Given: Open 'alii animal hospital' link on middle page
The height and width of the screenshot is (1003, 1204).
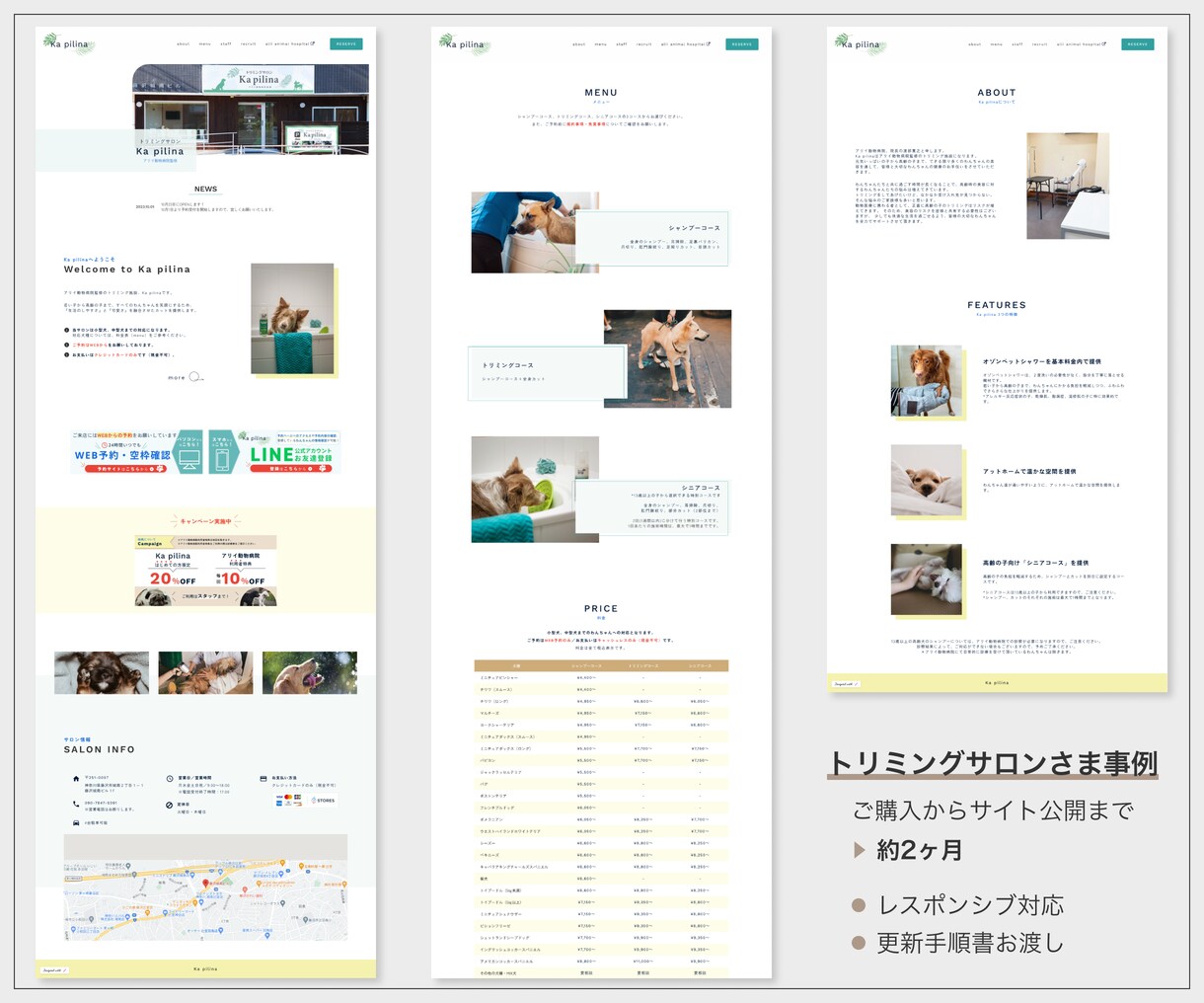Looking at the screenshot, I should pyautogui.click(x=685, y=43).
